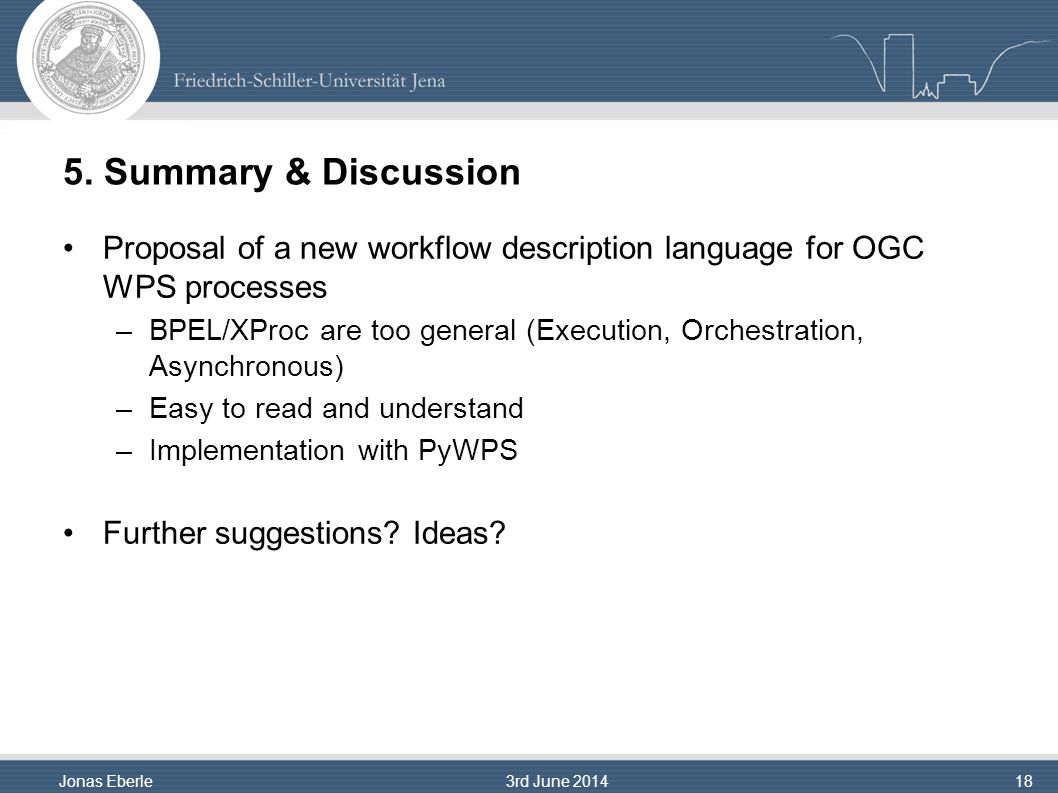Click the 'Easy to read and understand' line
This screenshot has width=1058, height=793.
click(x=336, y=408)
